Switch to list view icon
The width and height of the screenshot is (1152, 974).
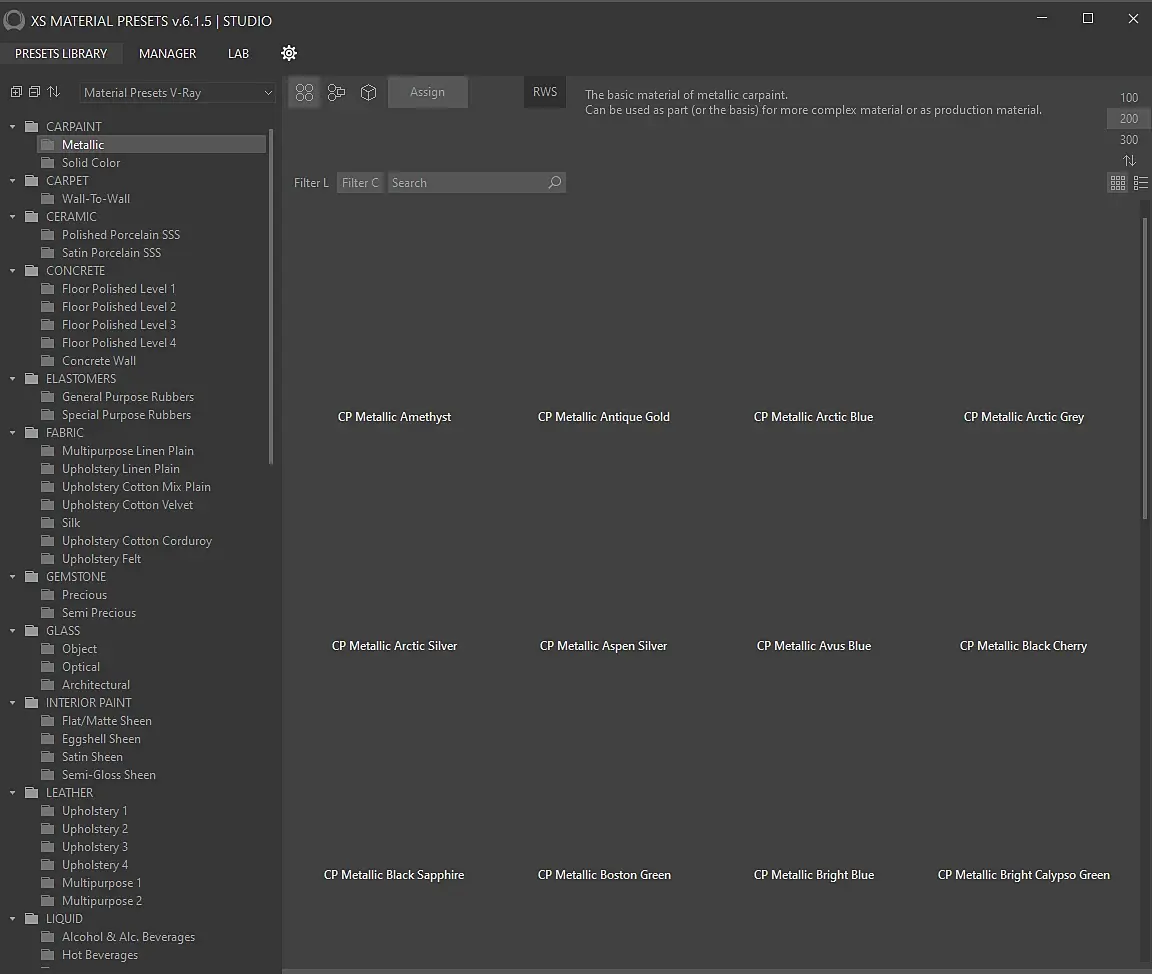pos(1140,183)
